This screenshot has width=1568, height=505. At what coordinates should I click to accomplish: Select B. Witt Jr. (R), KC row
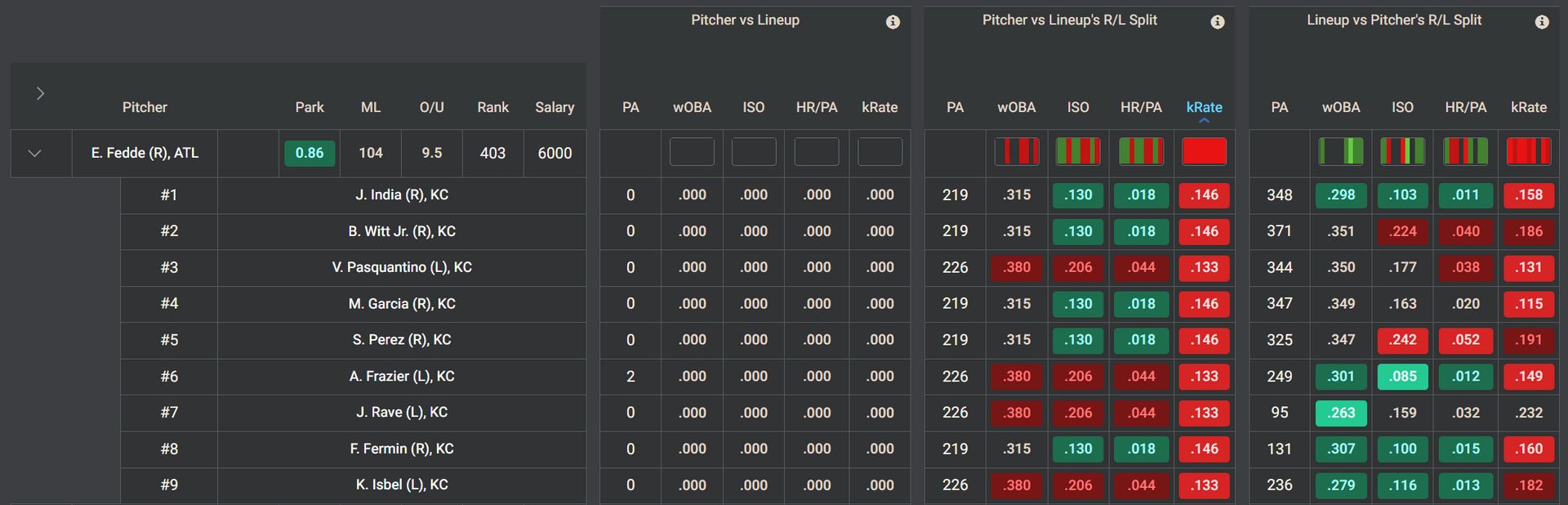pos(354,231)
